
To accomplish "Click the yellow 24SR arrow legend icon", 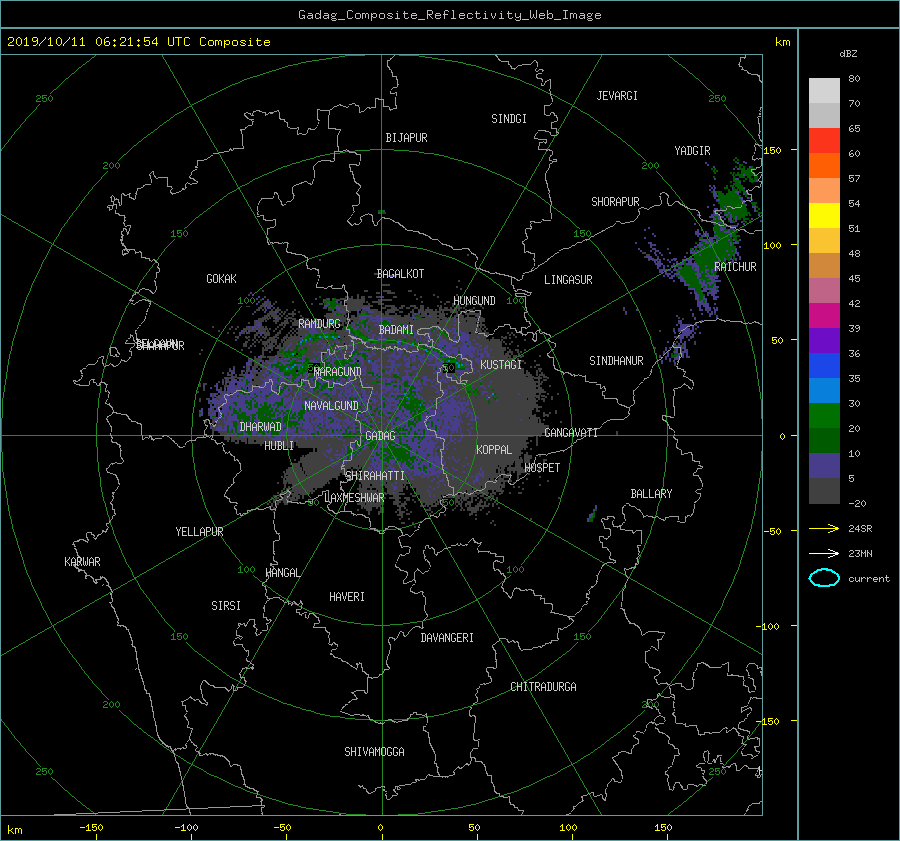I will [x=824, y=528].
